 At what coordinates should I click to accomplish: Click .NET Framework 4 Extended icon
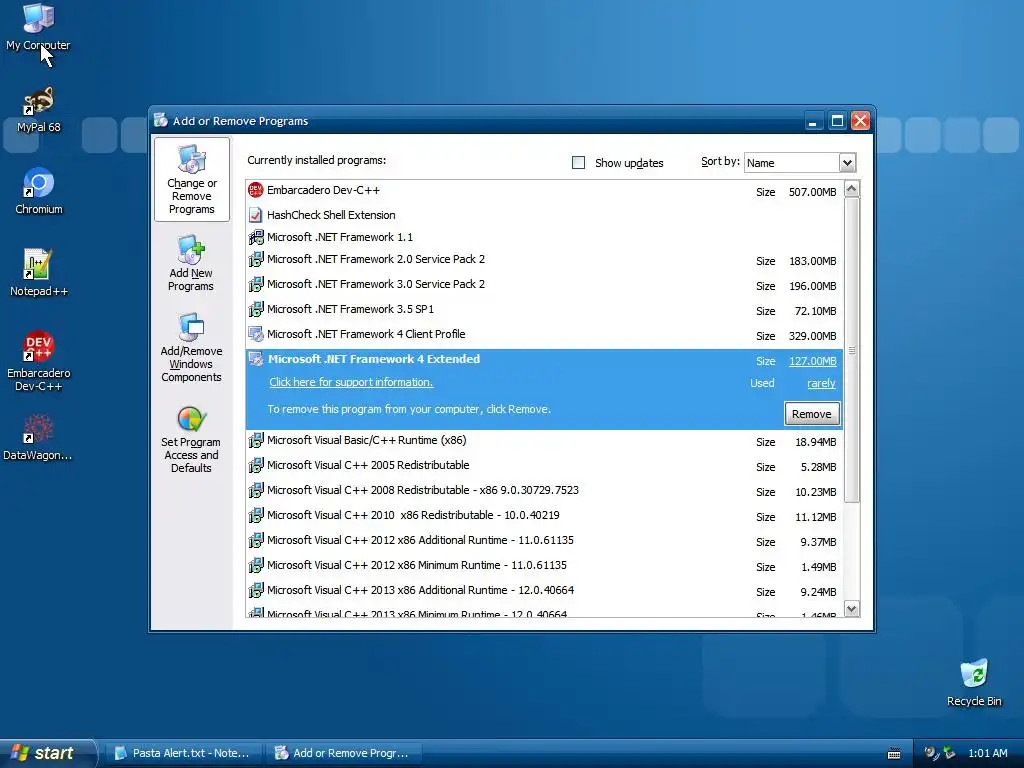[x=255, y=359]
